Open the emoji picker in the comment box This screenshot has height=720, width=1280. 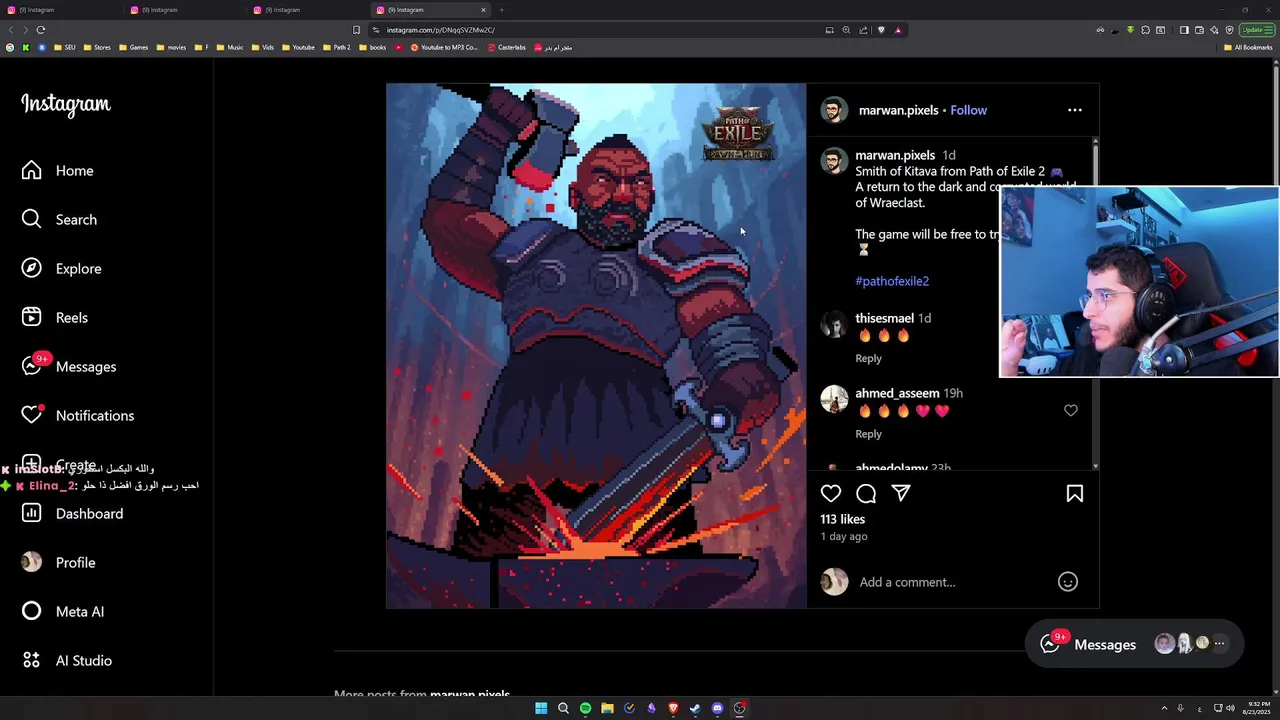(1068, 582)
